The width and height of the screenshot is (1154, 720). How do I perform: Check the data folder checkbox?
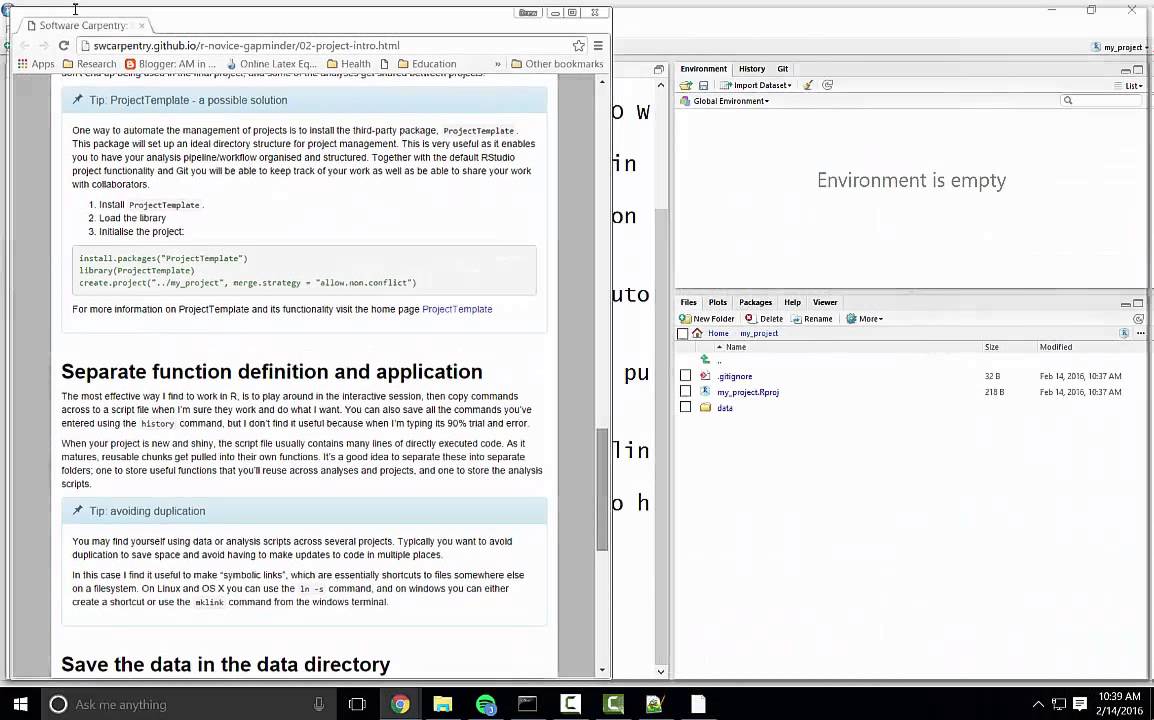coord(685,407)
